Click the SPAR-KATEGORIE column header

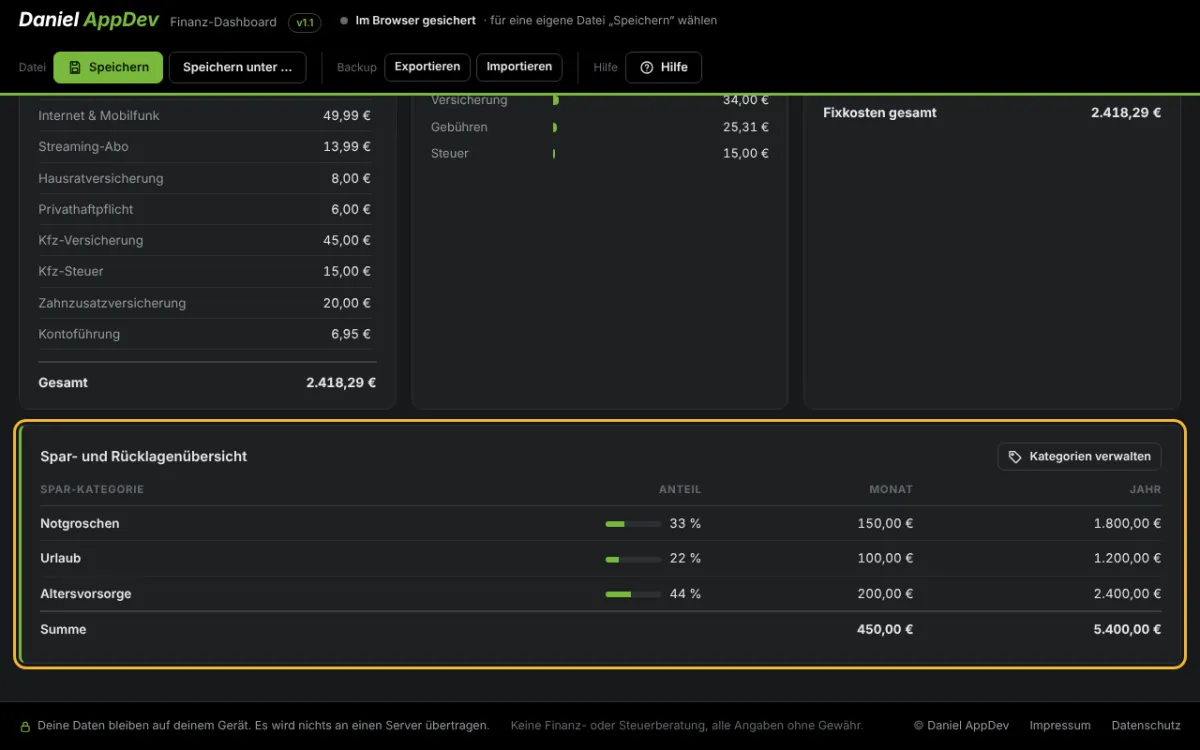pos(92,489)
